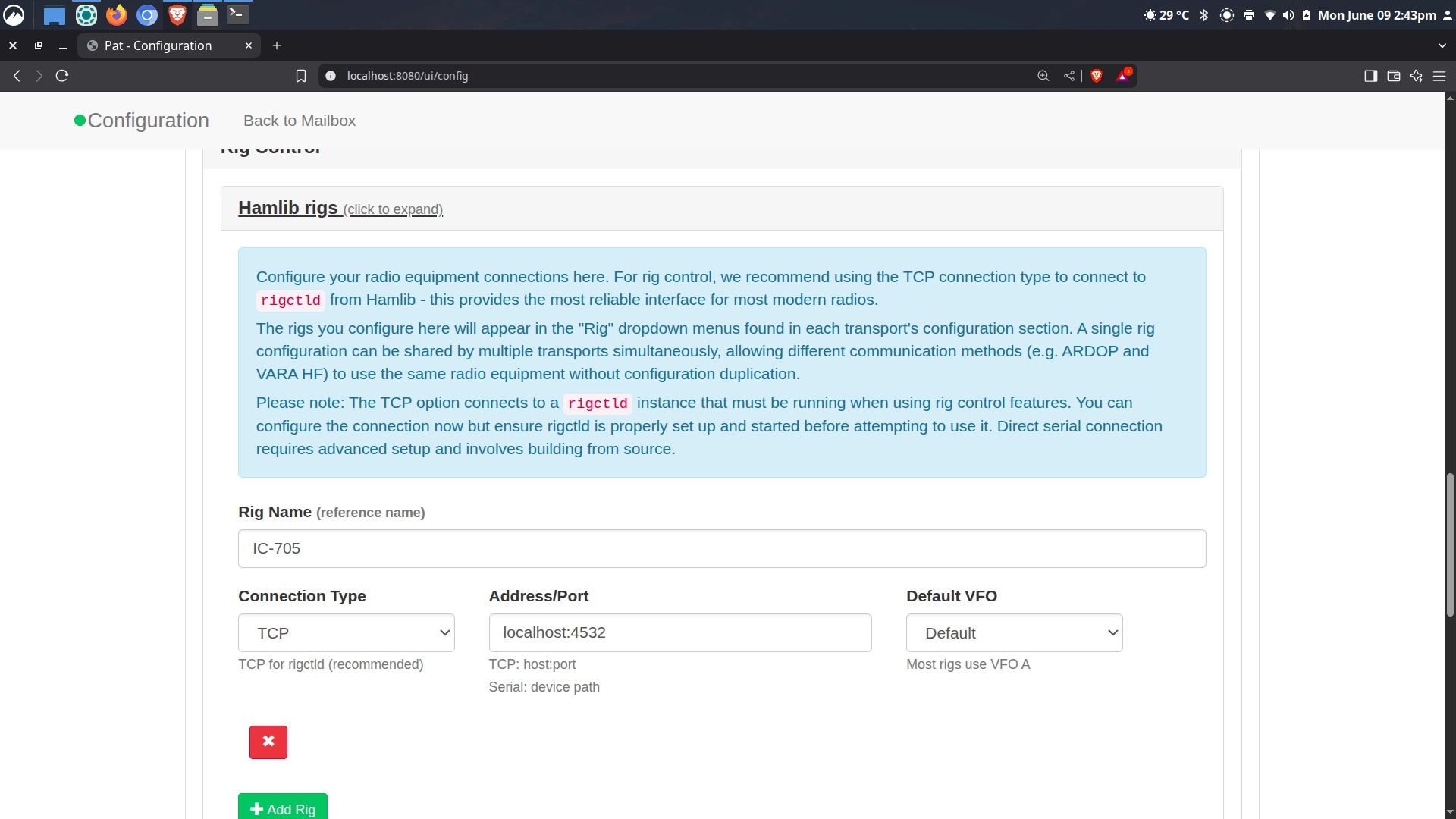Click the weather 29 °C indicator
The width and height of the screenshot is (1456, 819).
pyautogui.click(x=1166, y=15)
